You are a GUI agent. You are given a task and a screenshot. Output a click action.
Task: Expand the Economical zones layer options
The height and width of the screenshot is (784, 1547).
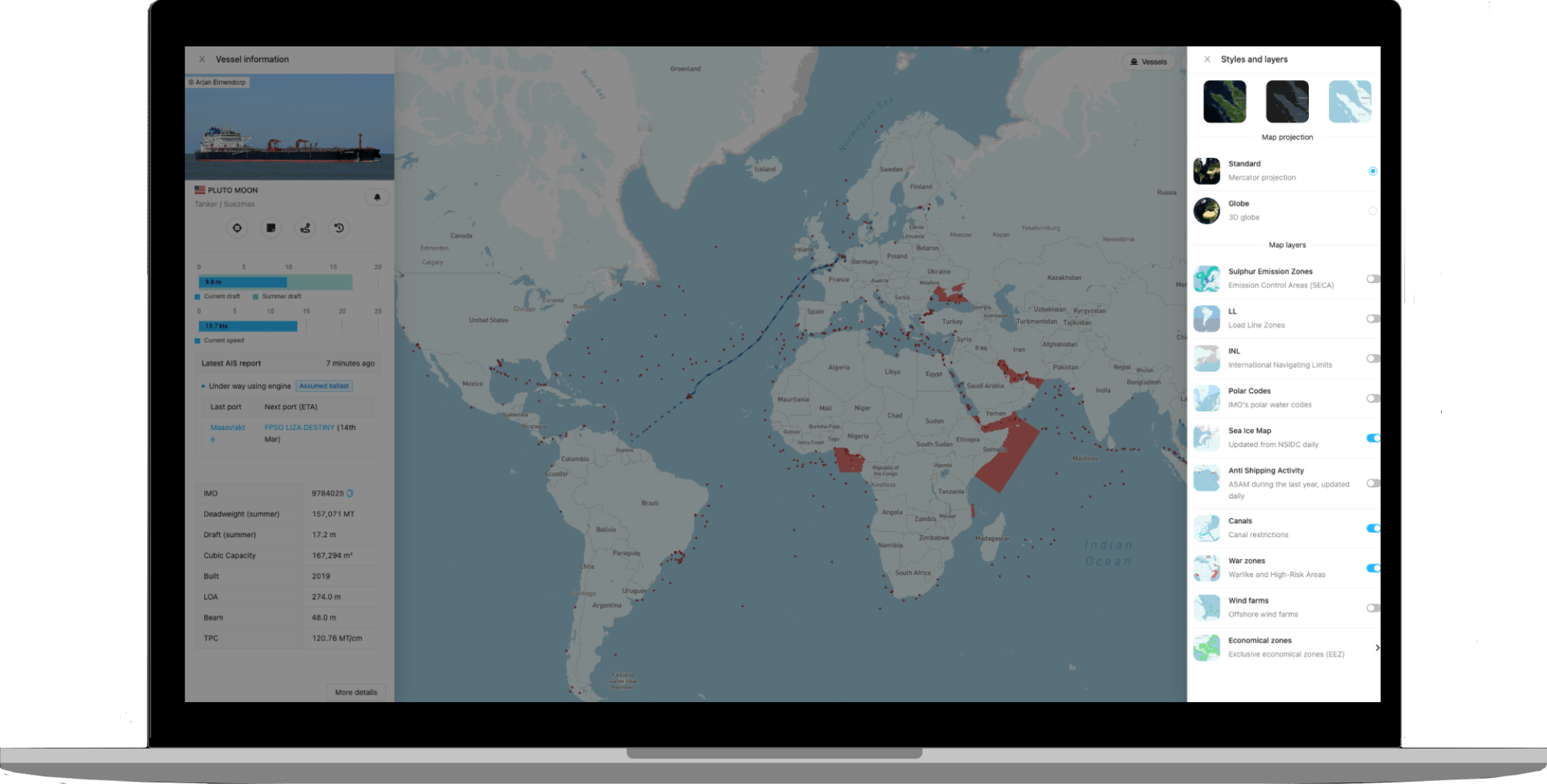(1378, 648)
